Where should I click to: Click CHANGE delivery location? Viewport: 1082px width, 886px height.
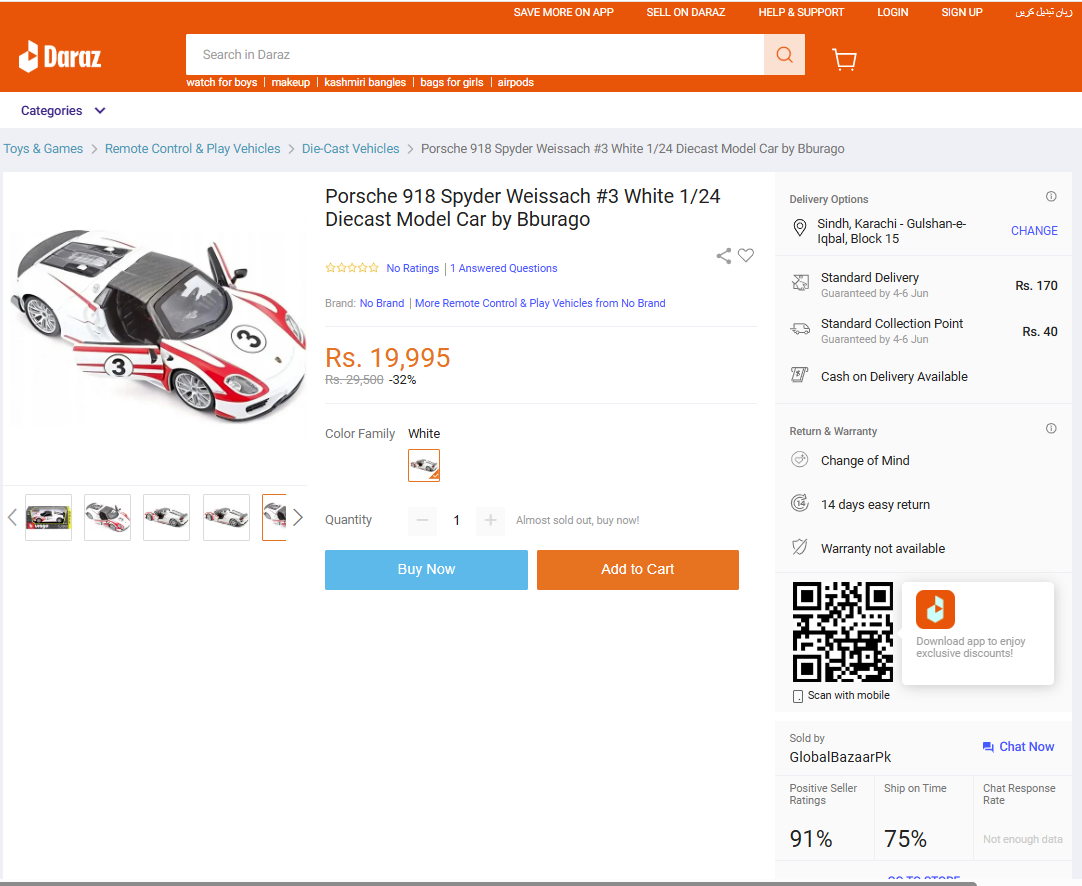click(1034, 230)
